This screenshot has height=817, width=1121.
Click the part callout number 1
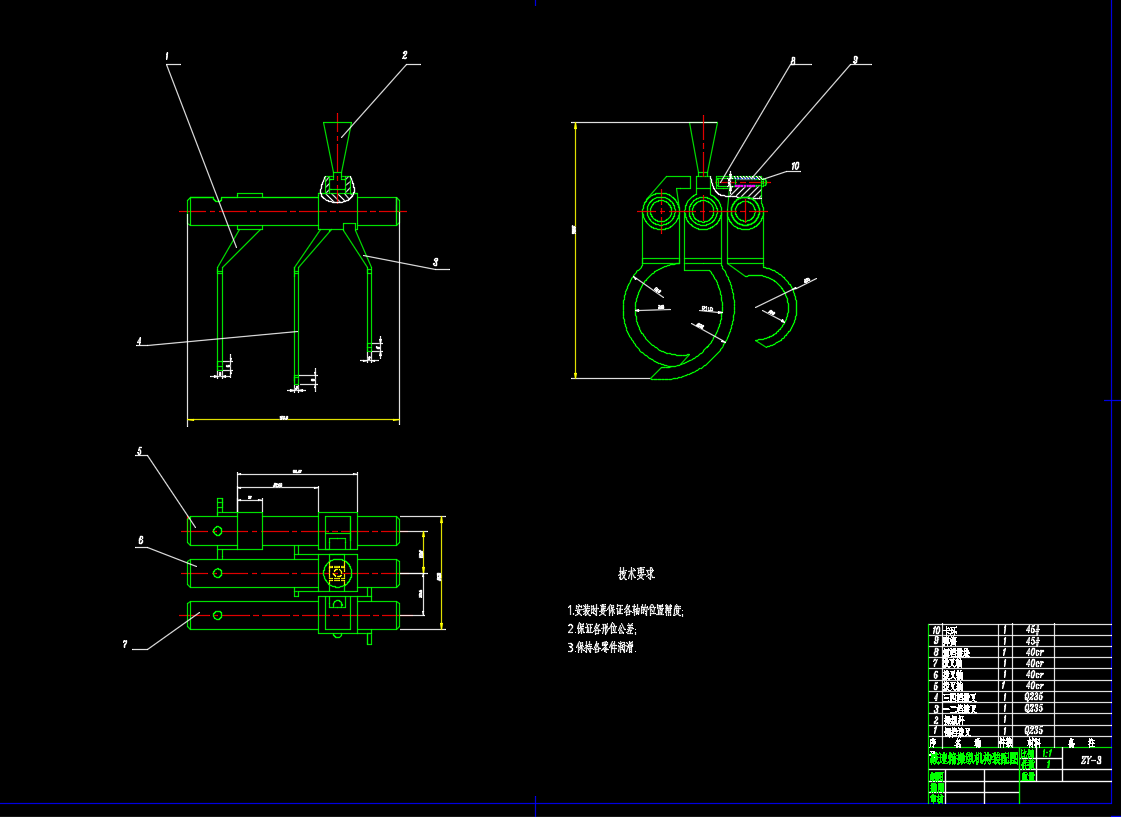tap(167, 56)
